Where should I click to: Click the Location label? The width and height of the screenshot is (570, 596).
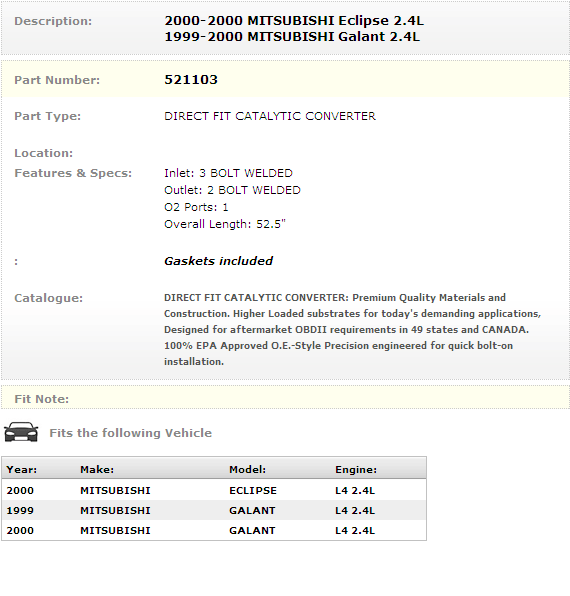coord(43,153)
